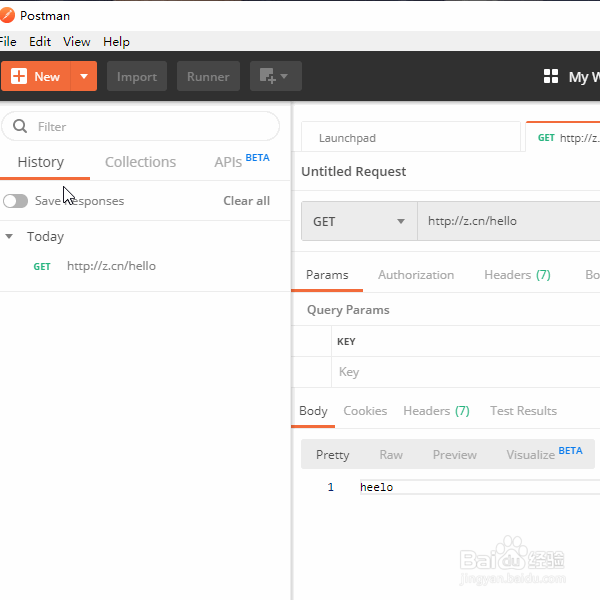Select the Test Results tab
Screen dimensions: 600x600
523,411
